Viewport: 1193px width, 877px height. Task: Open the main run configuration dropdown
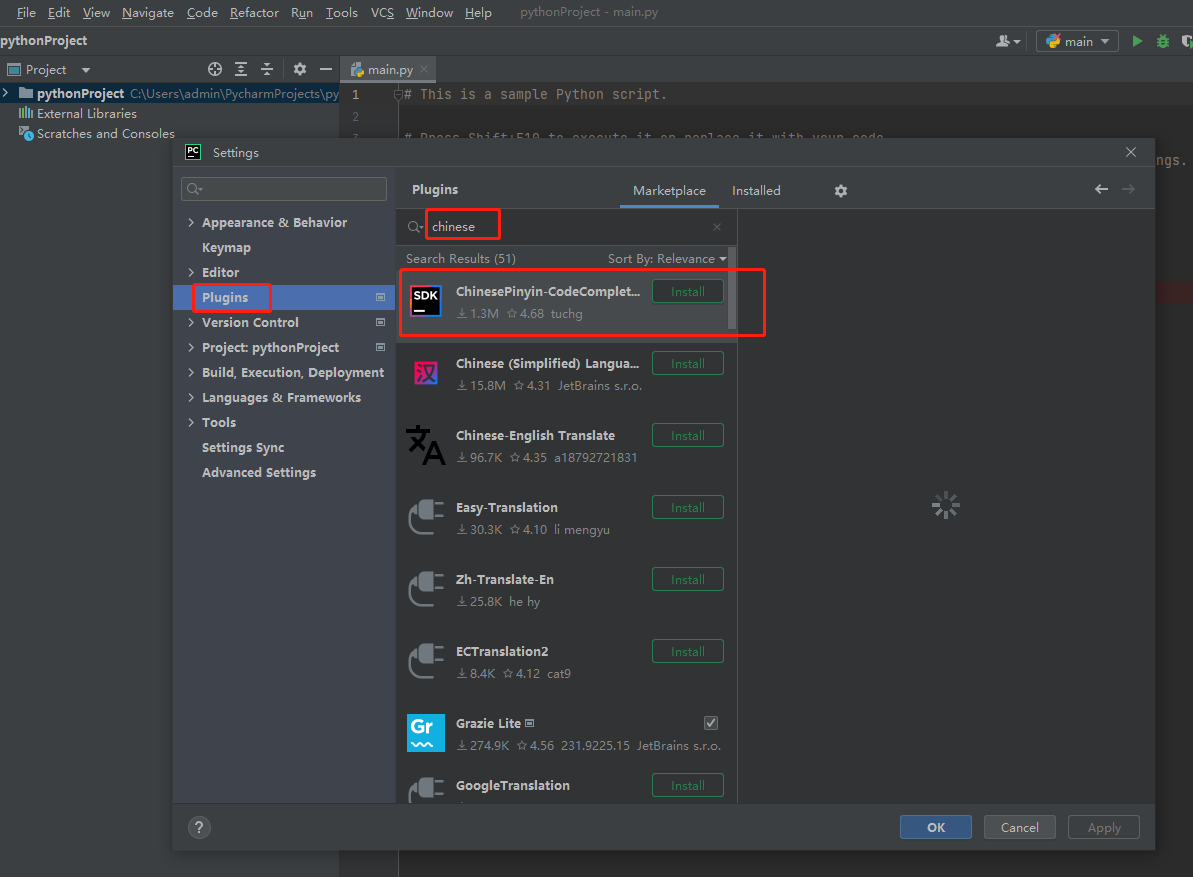pos(1077,41)
